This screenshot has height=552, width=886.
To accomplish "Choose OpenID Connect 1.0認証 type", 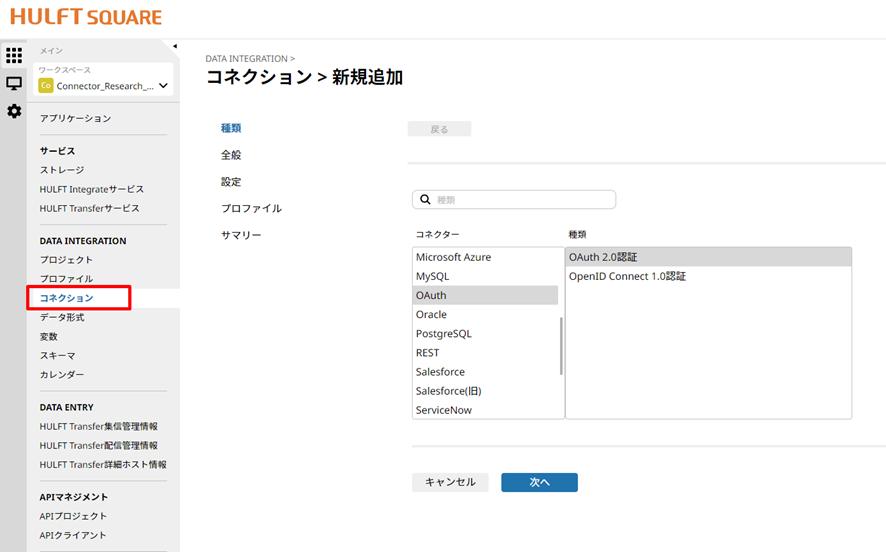I will coord(709,276).
